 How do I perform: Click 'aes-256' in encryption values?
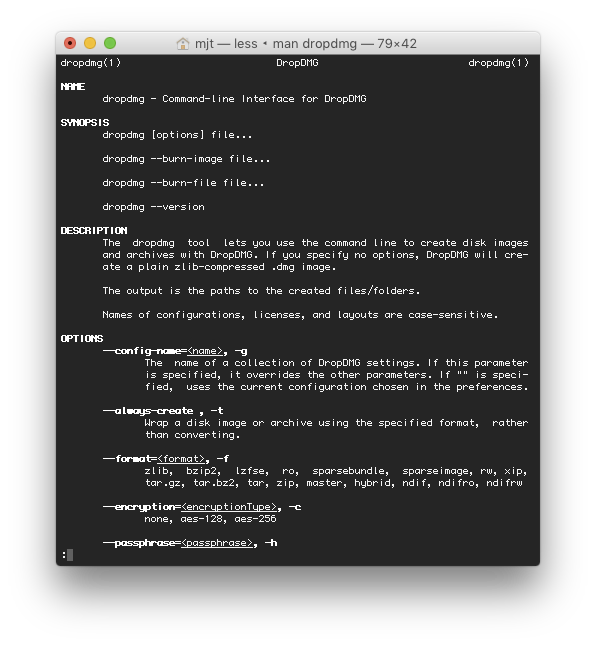255,519
